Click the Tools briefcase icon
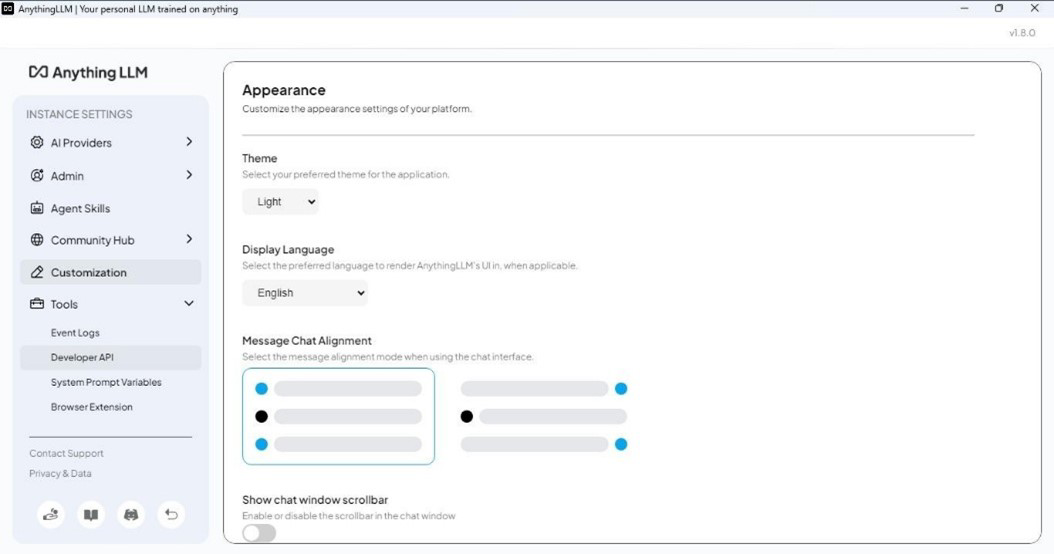This screenshot has height=554, width=1054. click(37, 303)
